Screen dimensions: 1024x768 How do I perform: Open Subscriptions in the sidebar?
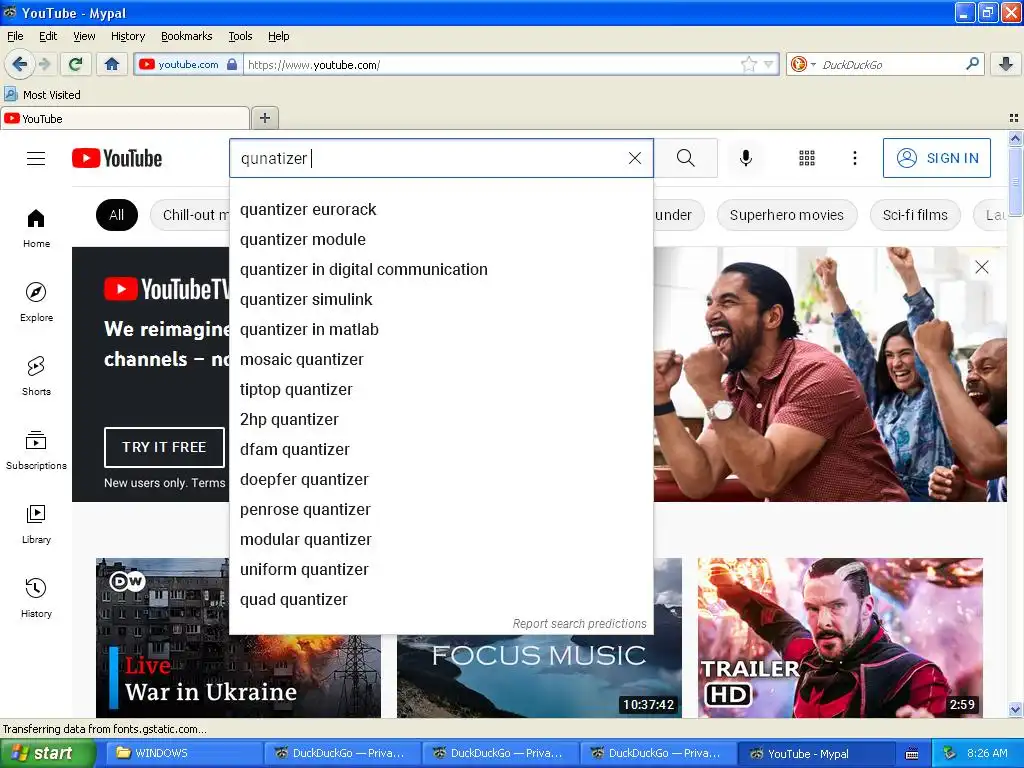[36, 451]
